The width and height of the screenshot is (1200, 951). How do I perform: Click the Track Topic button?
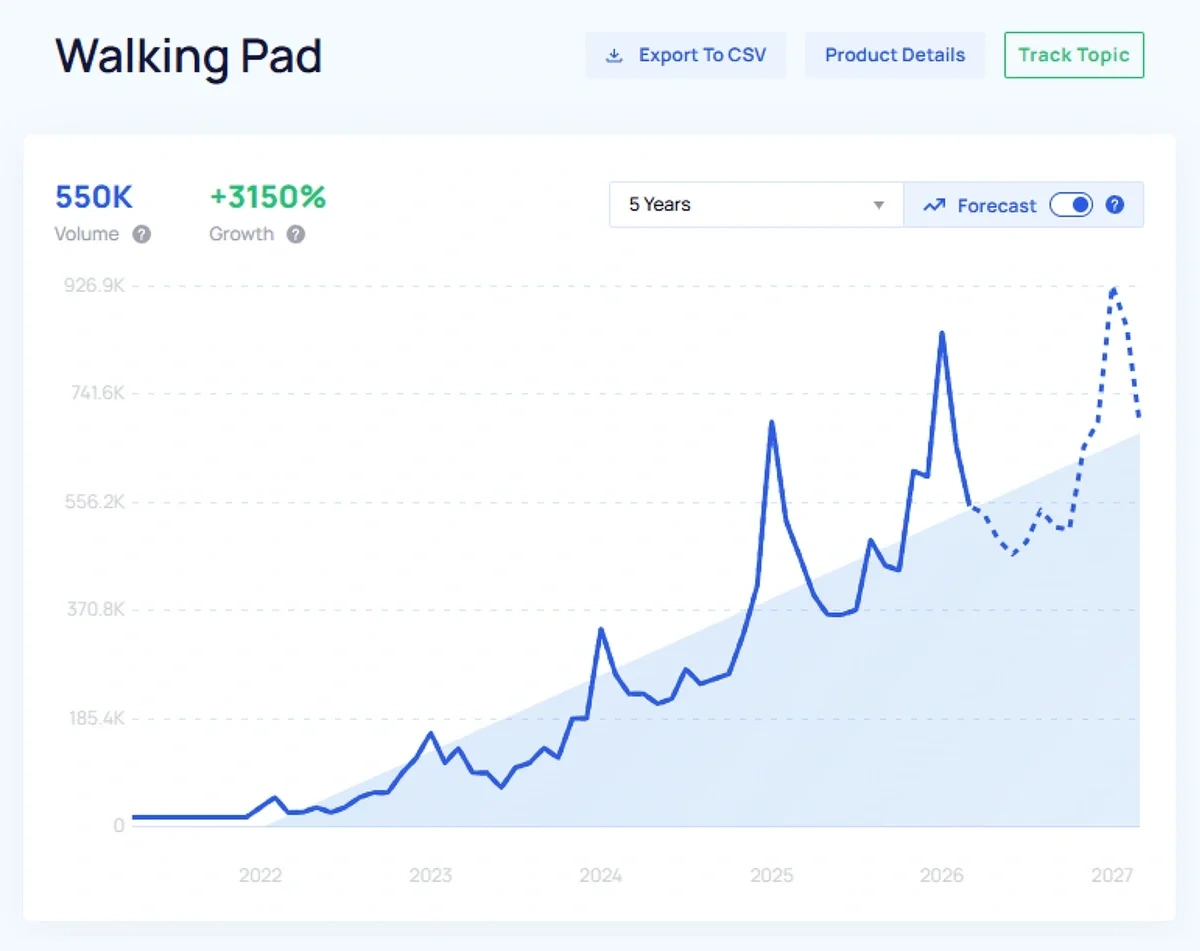tap(1073, 55)
